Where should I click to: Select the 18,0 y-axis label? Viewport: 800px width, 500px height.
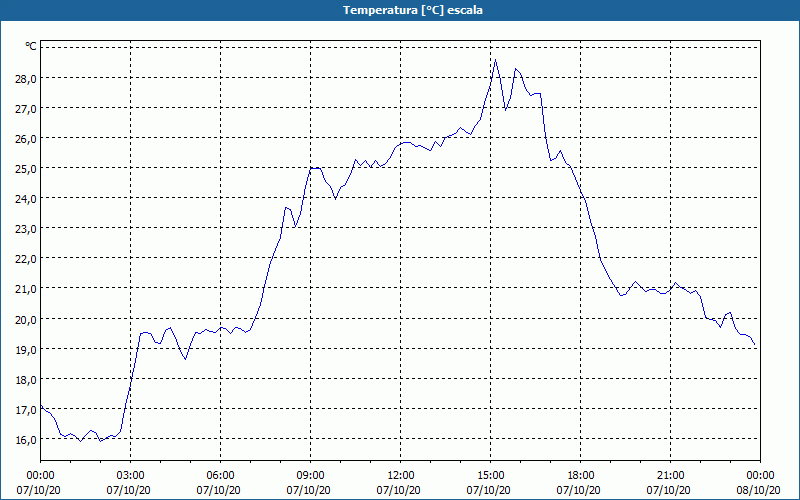pyautogui.click(x=26, y=380)
